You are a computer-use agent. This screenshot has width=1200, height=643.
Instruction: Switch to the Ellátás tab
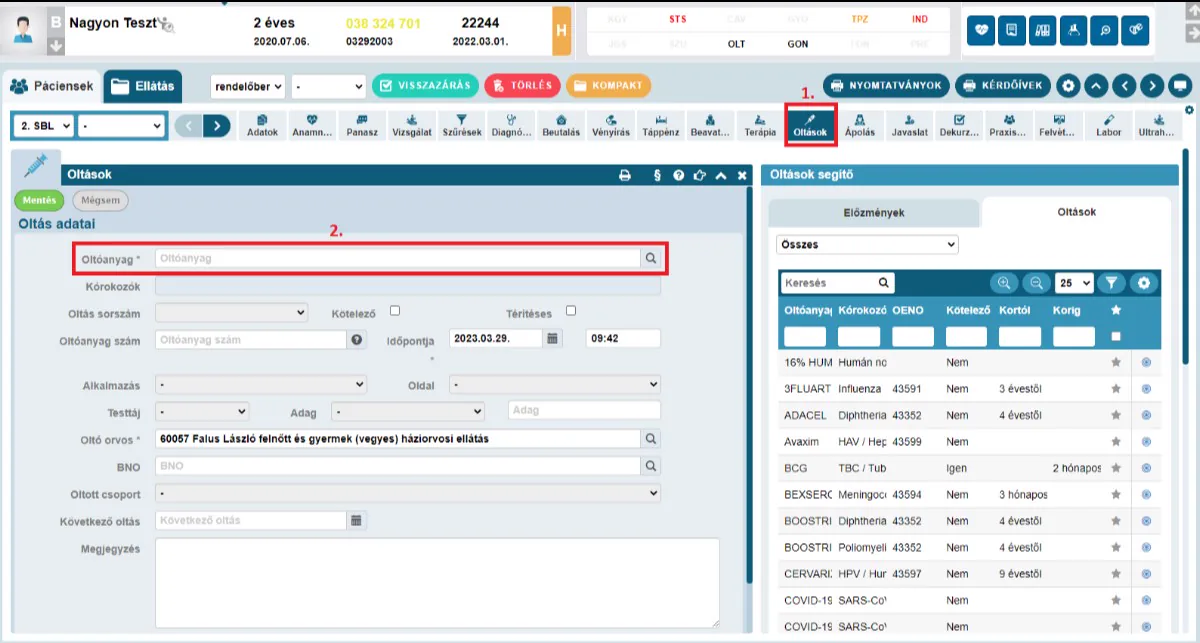[x=143, y=86]
